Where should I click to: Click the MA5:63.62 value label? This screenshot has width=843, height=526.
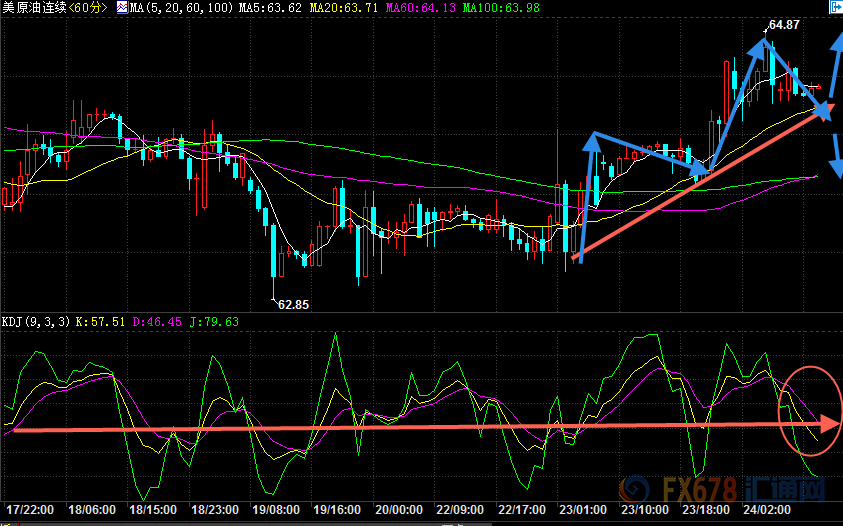coord(270,8)
